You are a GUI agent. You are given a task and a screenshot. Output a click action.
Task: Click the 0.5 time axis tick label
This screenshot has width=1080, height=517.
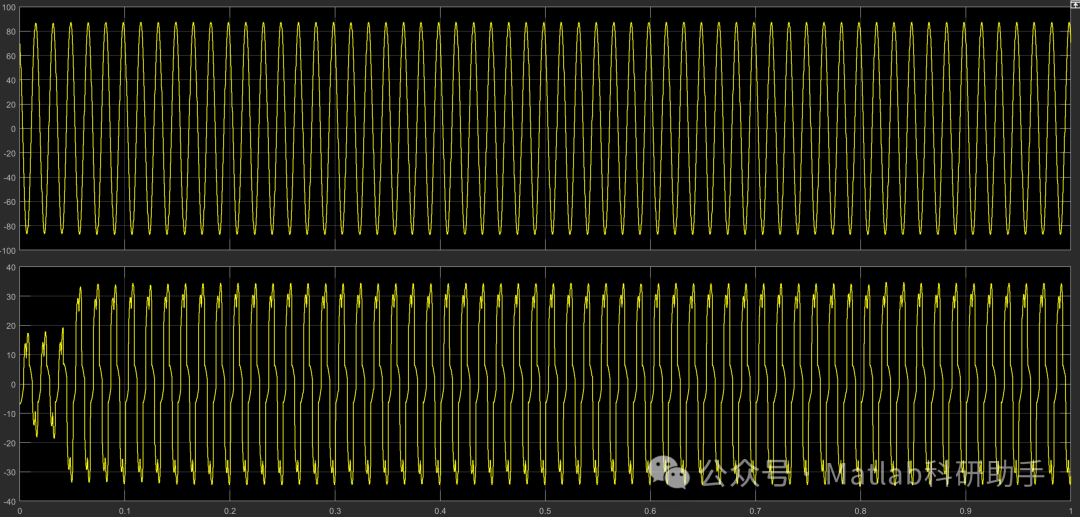click(x=546, y=511)
